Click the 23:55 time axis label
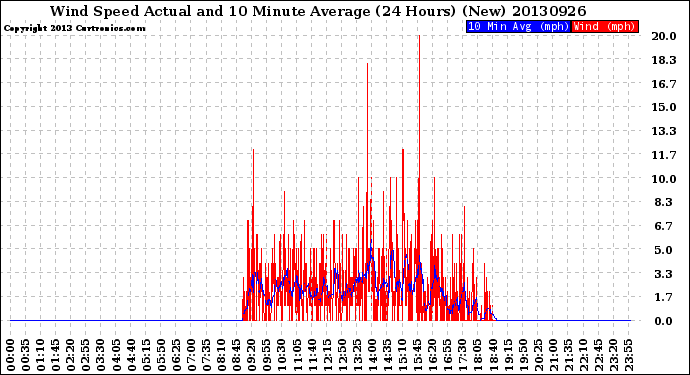 [x=628, y=355]
